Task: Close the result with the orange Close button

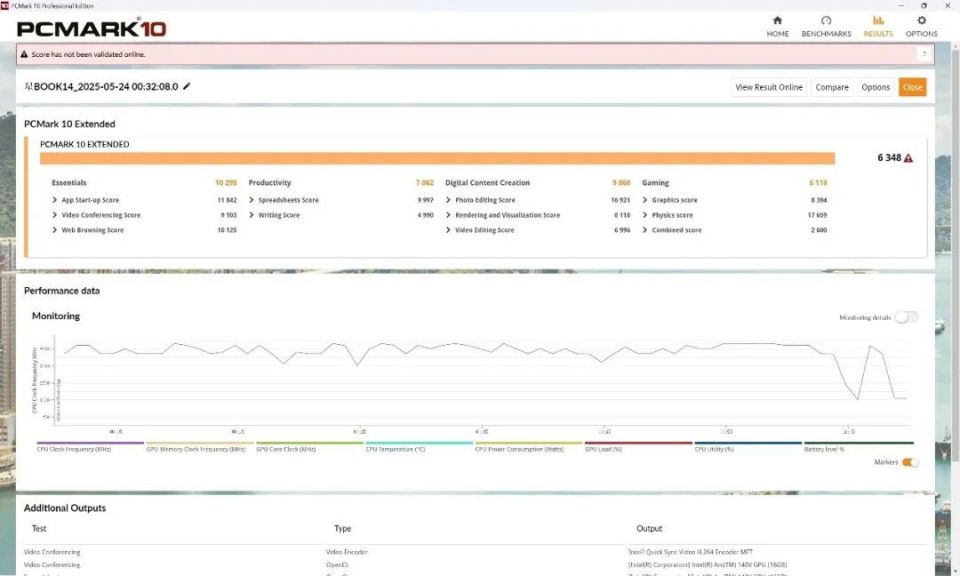Action: coord(912,87)
